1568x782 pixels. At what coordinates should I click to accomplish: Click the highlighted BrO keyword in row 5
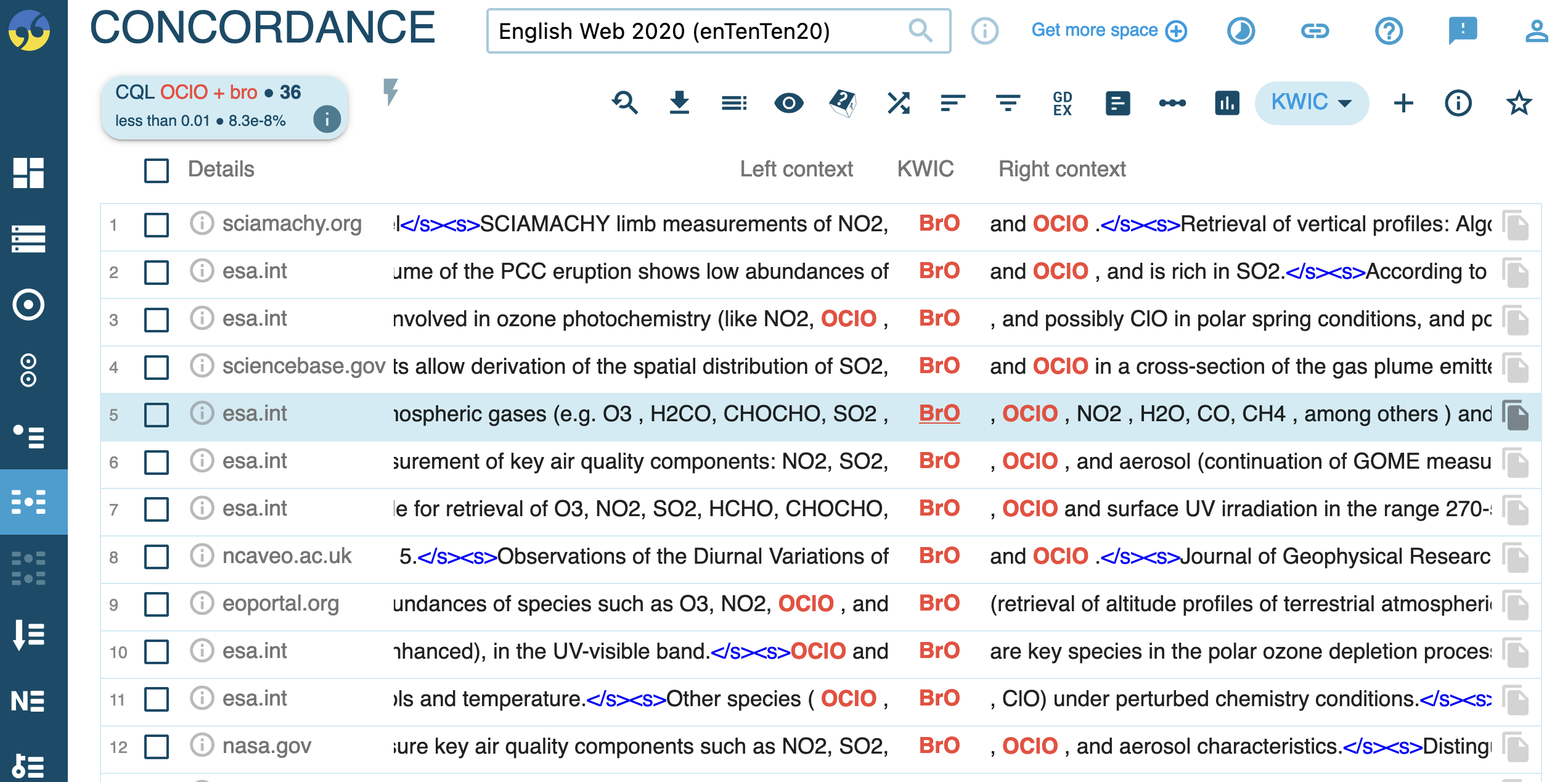click(939, 413)
